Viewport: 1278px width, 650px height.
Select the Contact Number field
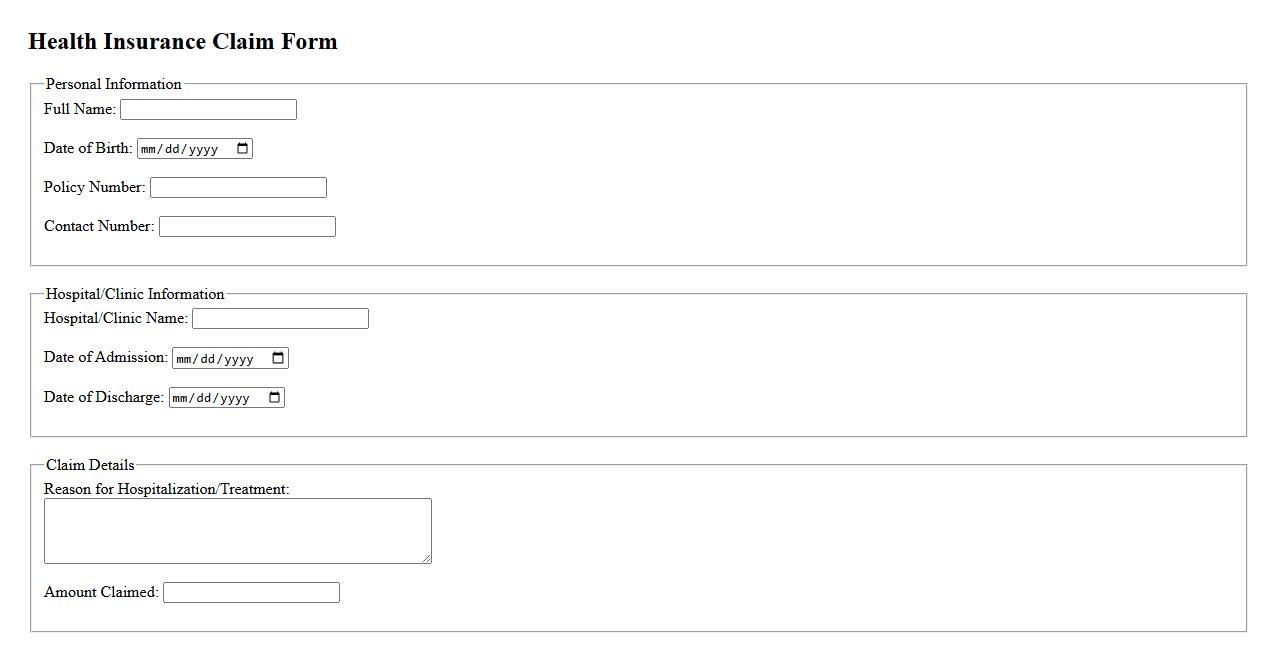coord(247,227)
